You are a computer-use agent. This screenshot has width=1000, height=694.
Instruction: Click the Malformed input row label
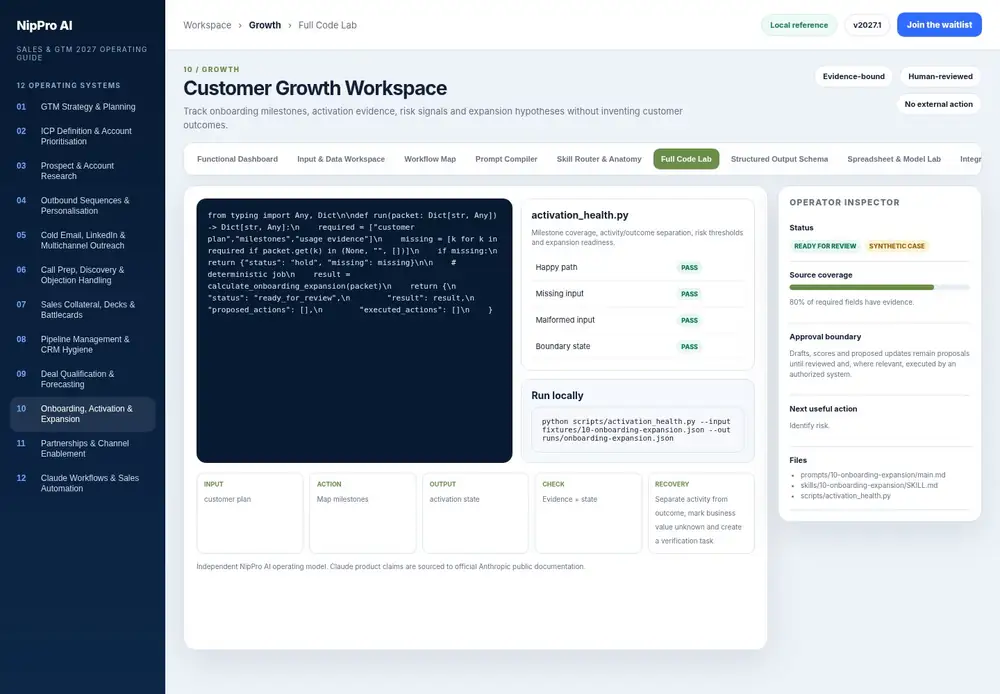pyautogui.click(x=565, y=320)
